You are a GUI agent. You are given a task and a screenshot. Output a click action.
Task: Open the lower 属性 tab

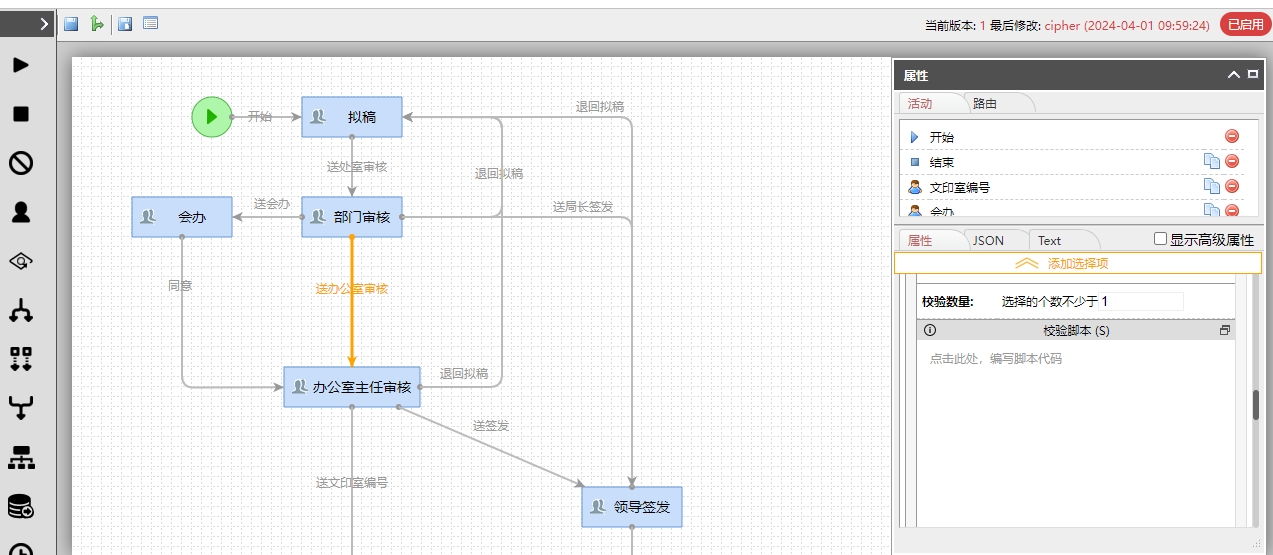pyautogui.click(x=920, y=240)
